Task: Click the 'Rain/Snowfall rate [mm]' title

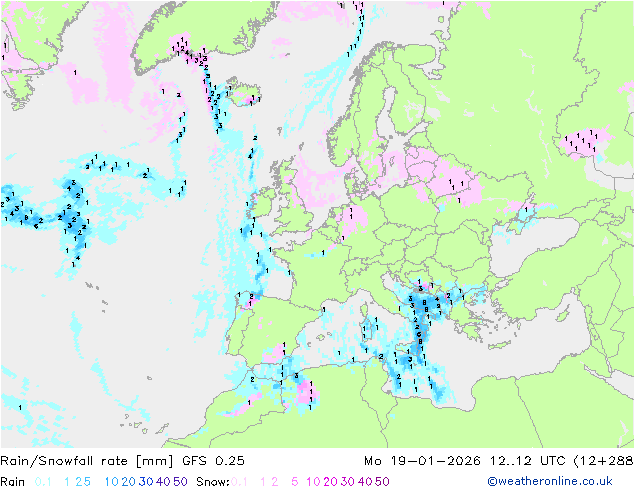Action: (x=87, y=461)
